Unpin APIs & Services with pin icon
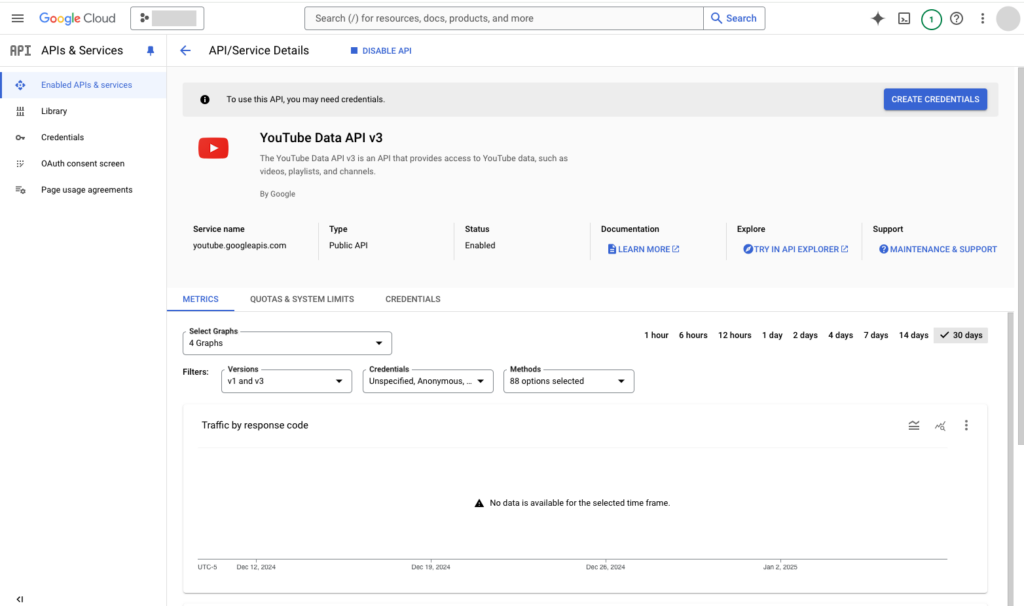This screenshot has height=606, width=1024. coord(150,51)
